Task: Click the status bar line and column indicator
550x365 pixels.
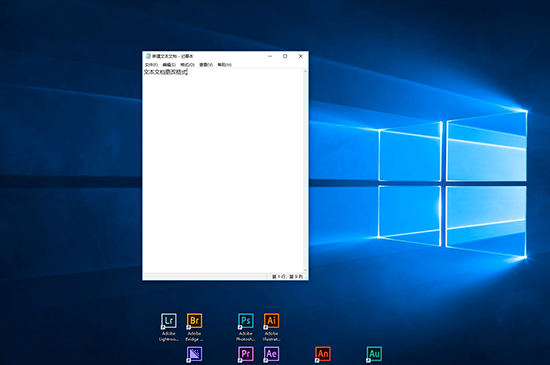Action: [x=287, y=277]
